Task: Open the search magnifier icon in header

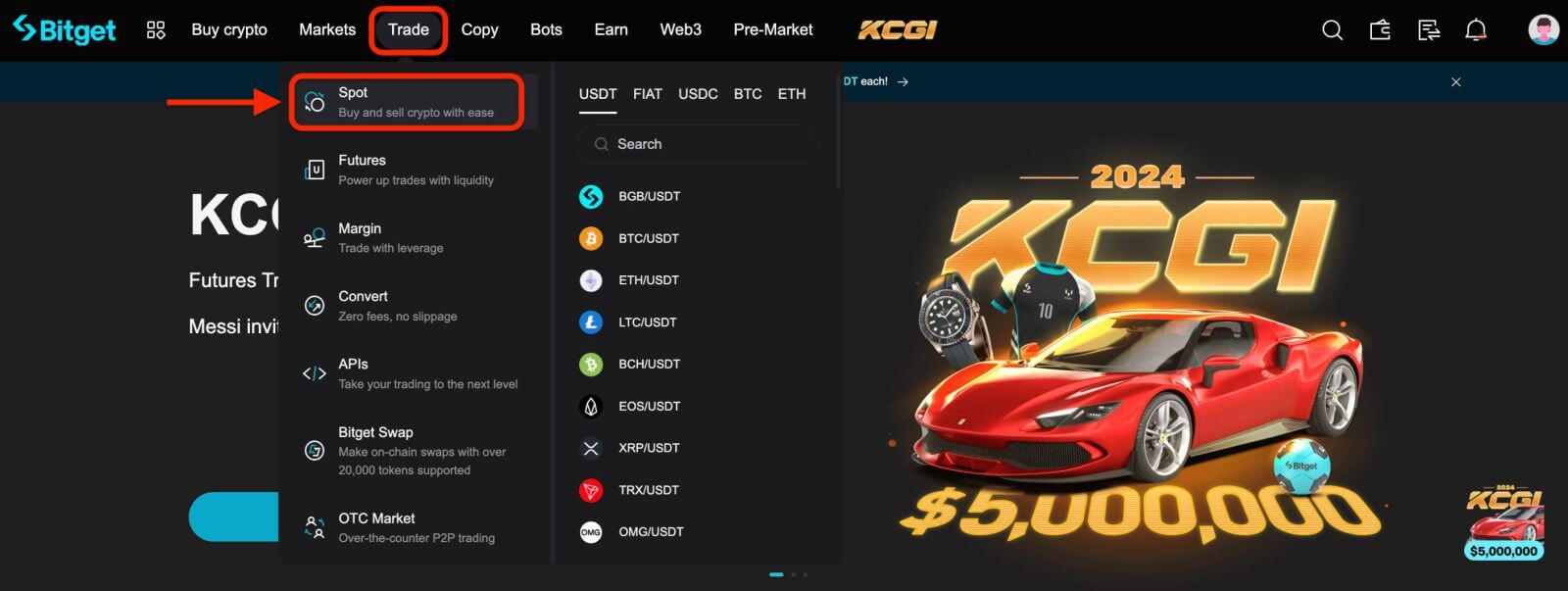Action: click(x=1332, y=30)
